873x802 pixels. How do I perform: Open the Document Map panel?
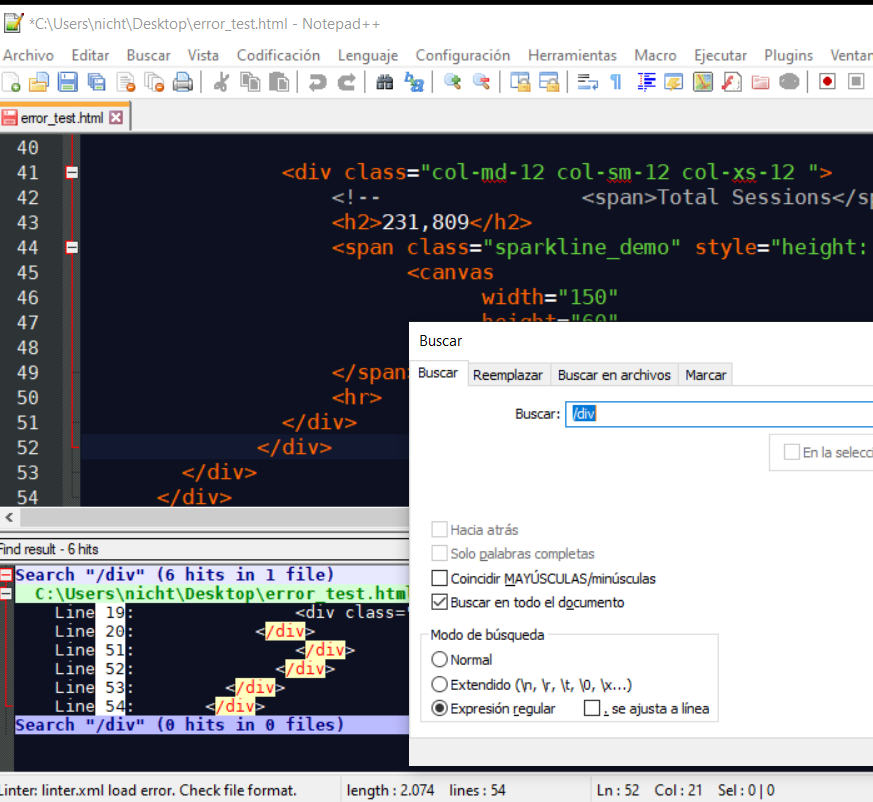(702, 82)
